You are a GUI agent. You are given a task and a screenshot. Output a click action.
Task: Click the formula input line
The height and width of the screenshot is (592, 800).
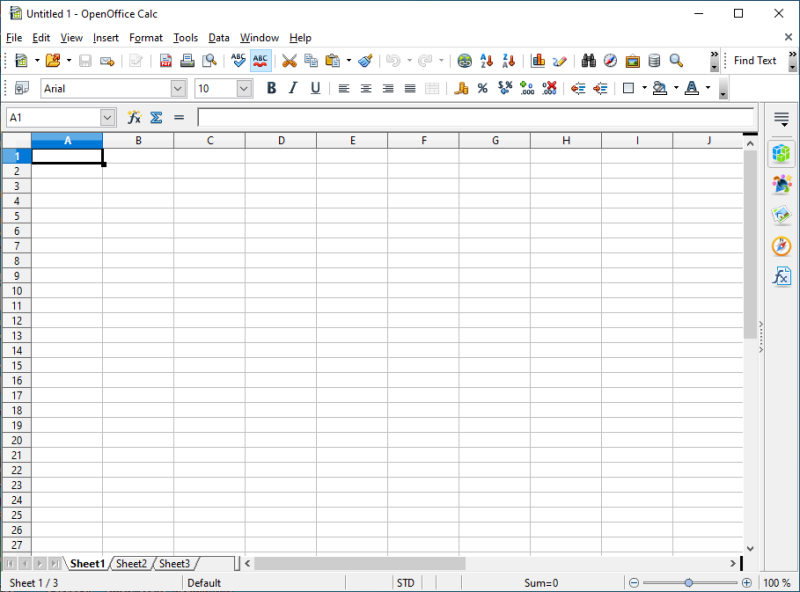[475, 118]
